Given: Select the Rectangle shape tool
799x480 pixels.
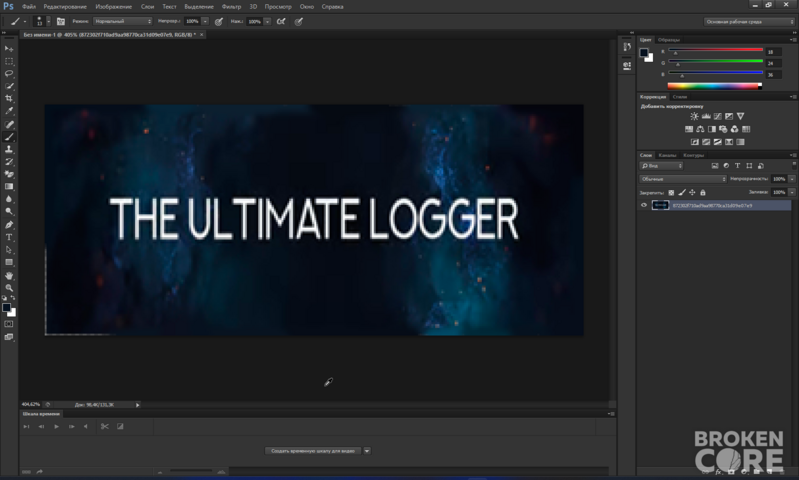Looking at the screenshot, I should (9, 262).
